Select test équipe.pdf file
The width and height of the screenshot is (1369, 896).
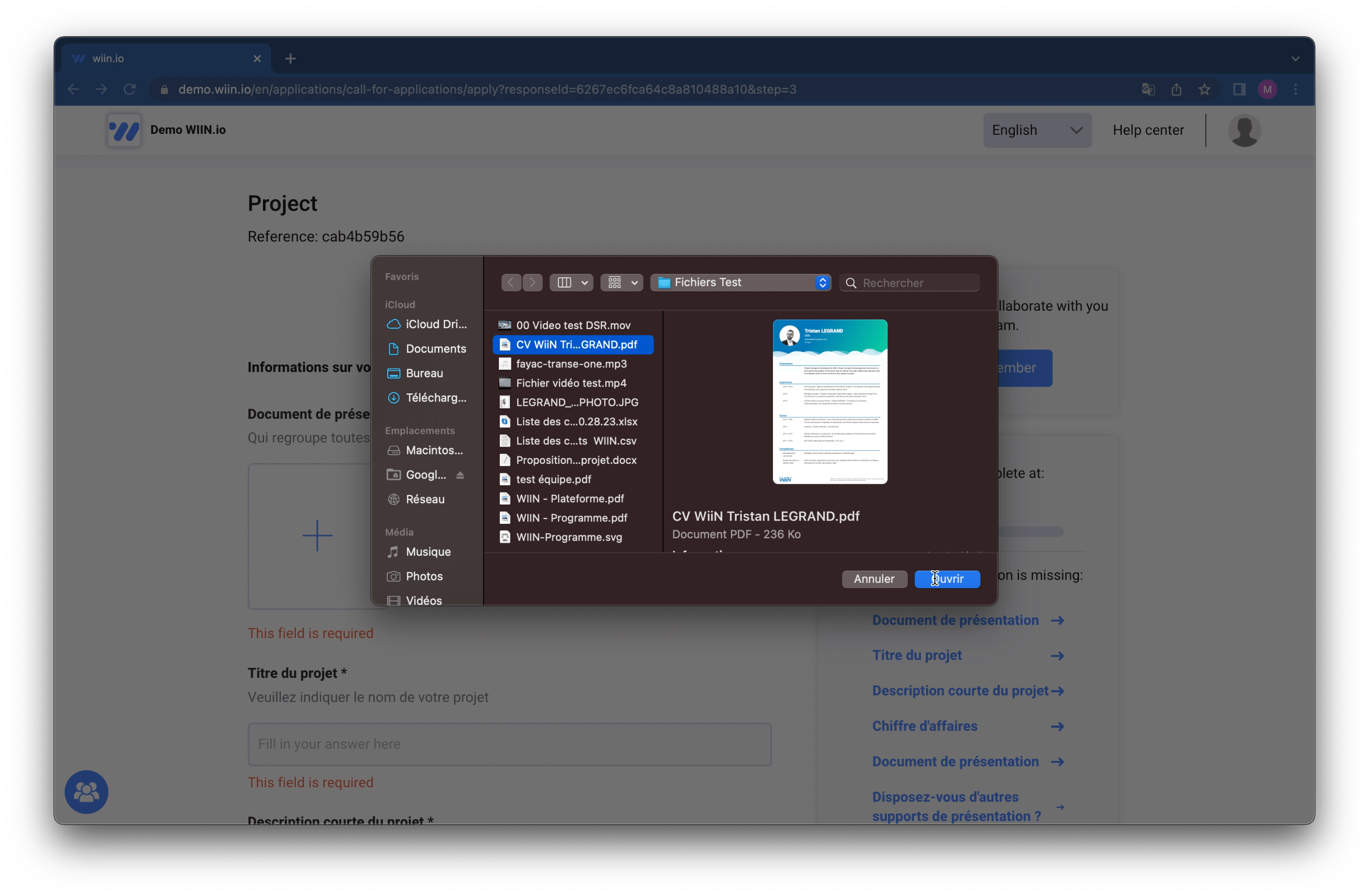(x=573, y=479)
